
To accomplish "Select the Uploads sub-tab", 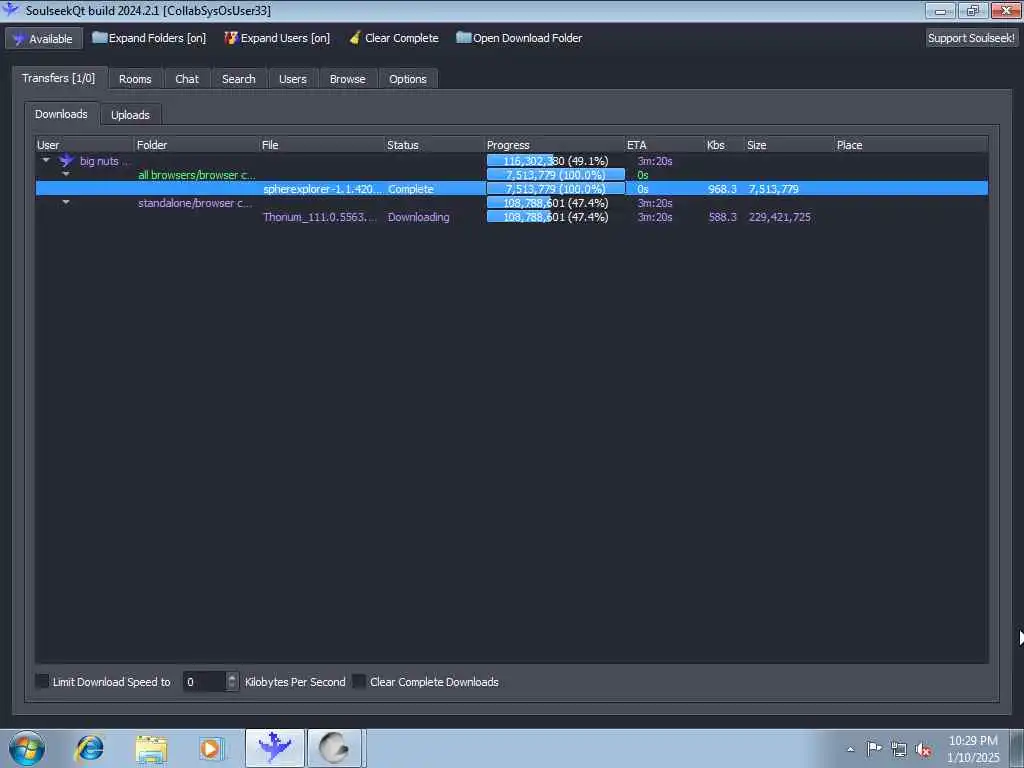I will point(130,115).
